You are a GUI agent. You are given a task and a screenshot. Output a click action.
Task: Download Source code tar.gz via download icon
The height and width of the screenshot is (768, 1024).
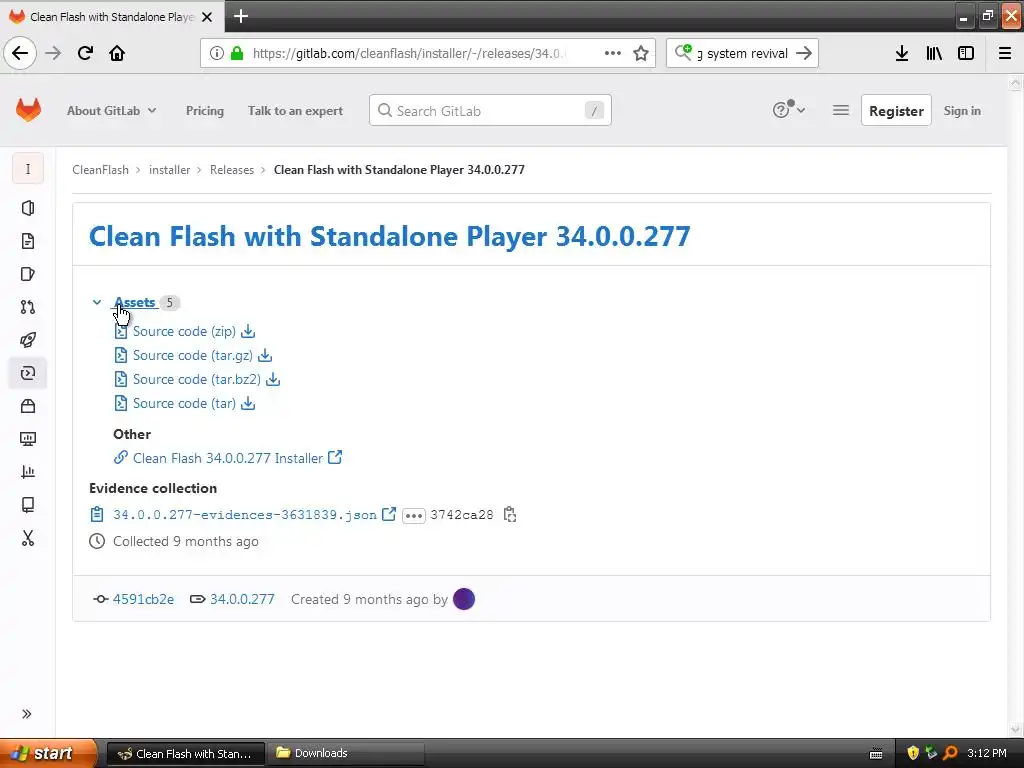265,355
